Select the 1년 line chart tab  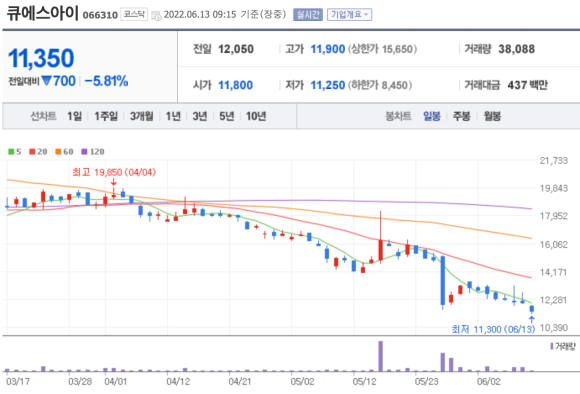click(x=173, y=116)
